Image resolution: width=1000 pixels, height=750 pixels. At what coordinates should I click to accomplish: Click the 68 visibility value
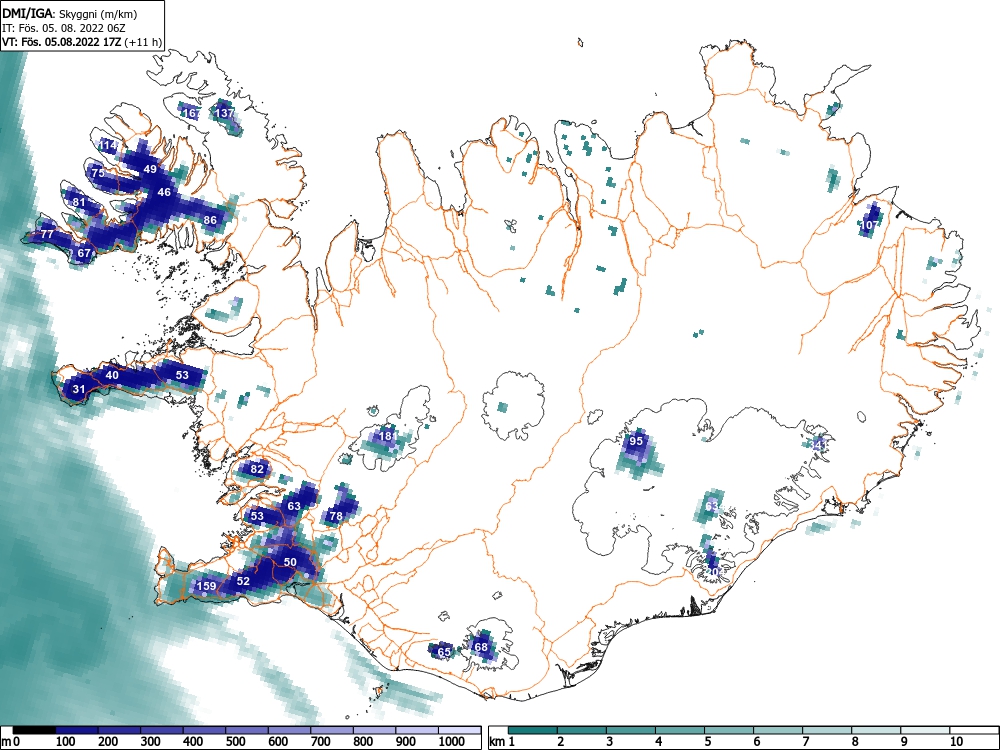481,647
